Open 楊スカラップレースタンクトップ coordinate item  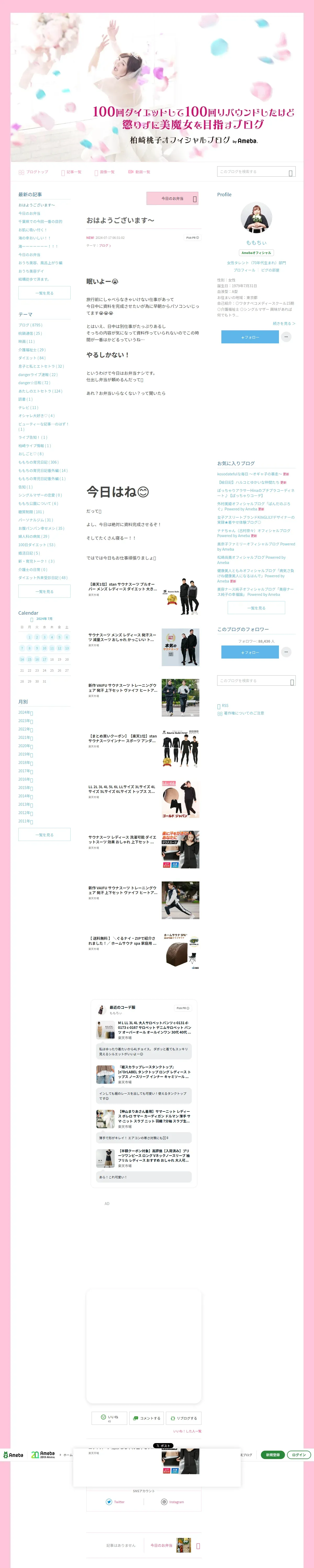point(144,1074)
